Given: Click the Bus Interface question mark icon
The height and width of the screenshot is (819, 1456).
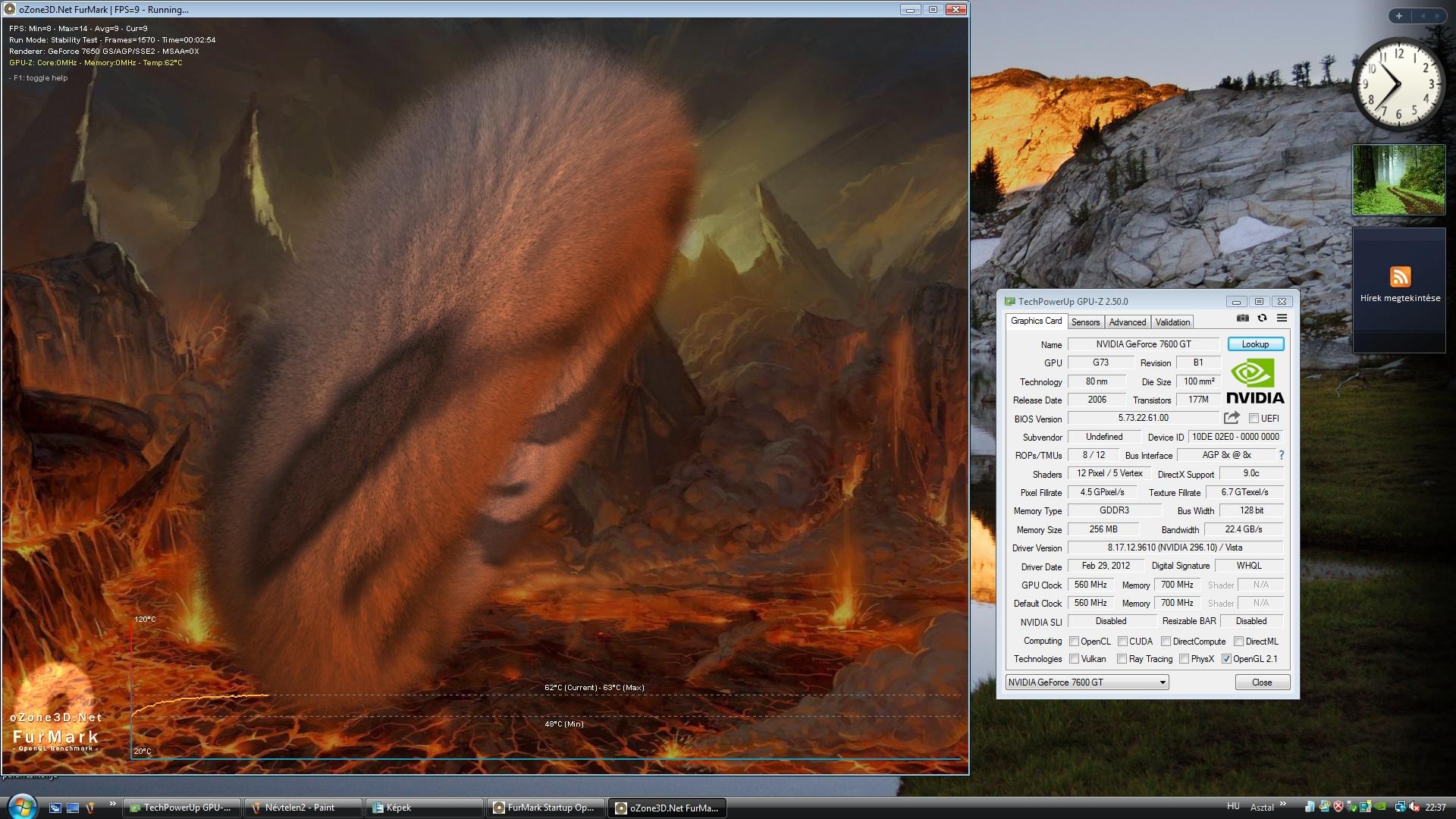Looking at the screenshot, I should (x=1282, y=455).
